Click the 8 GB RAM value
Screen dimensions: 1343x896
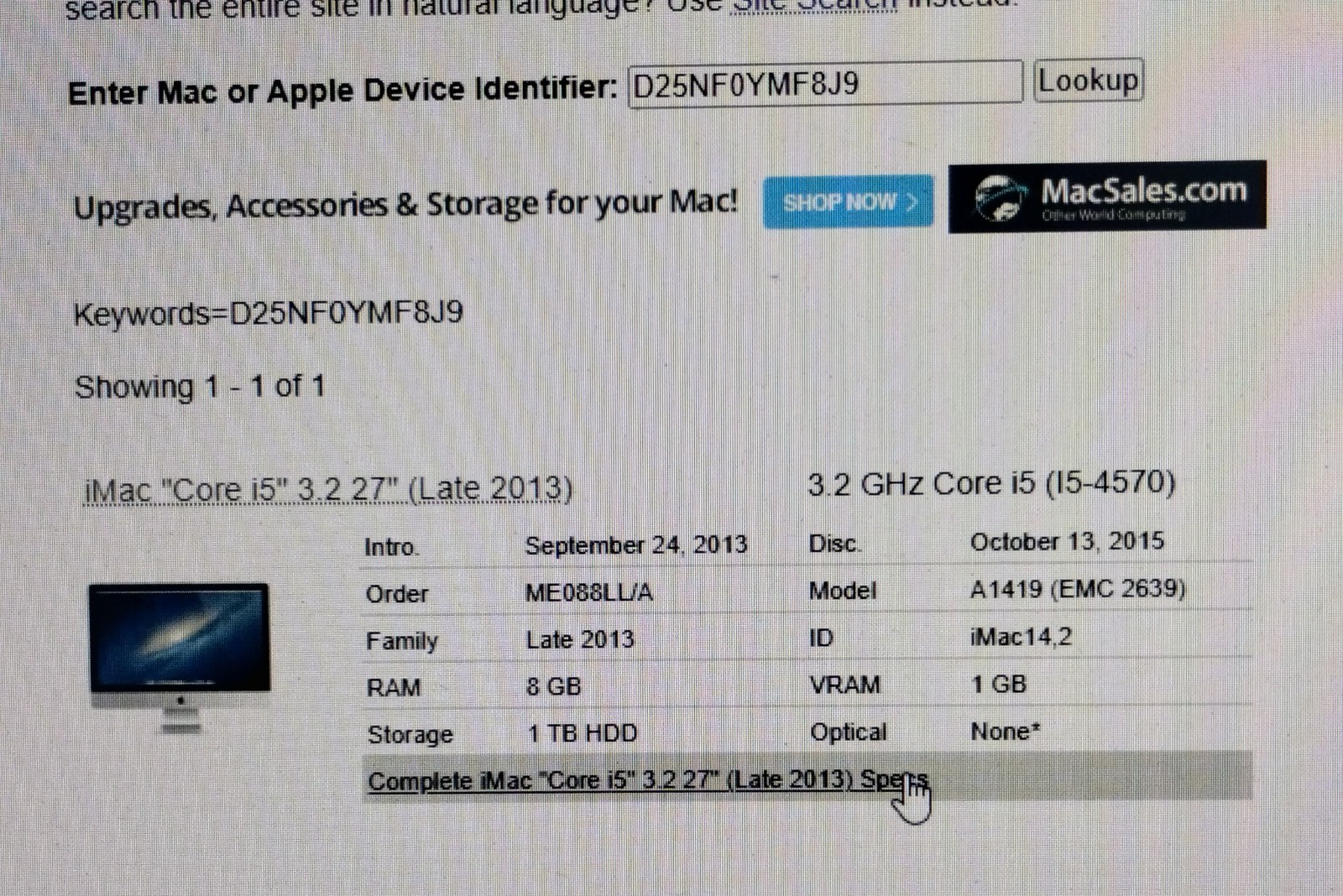tap(554, 686)
